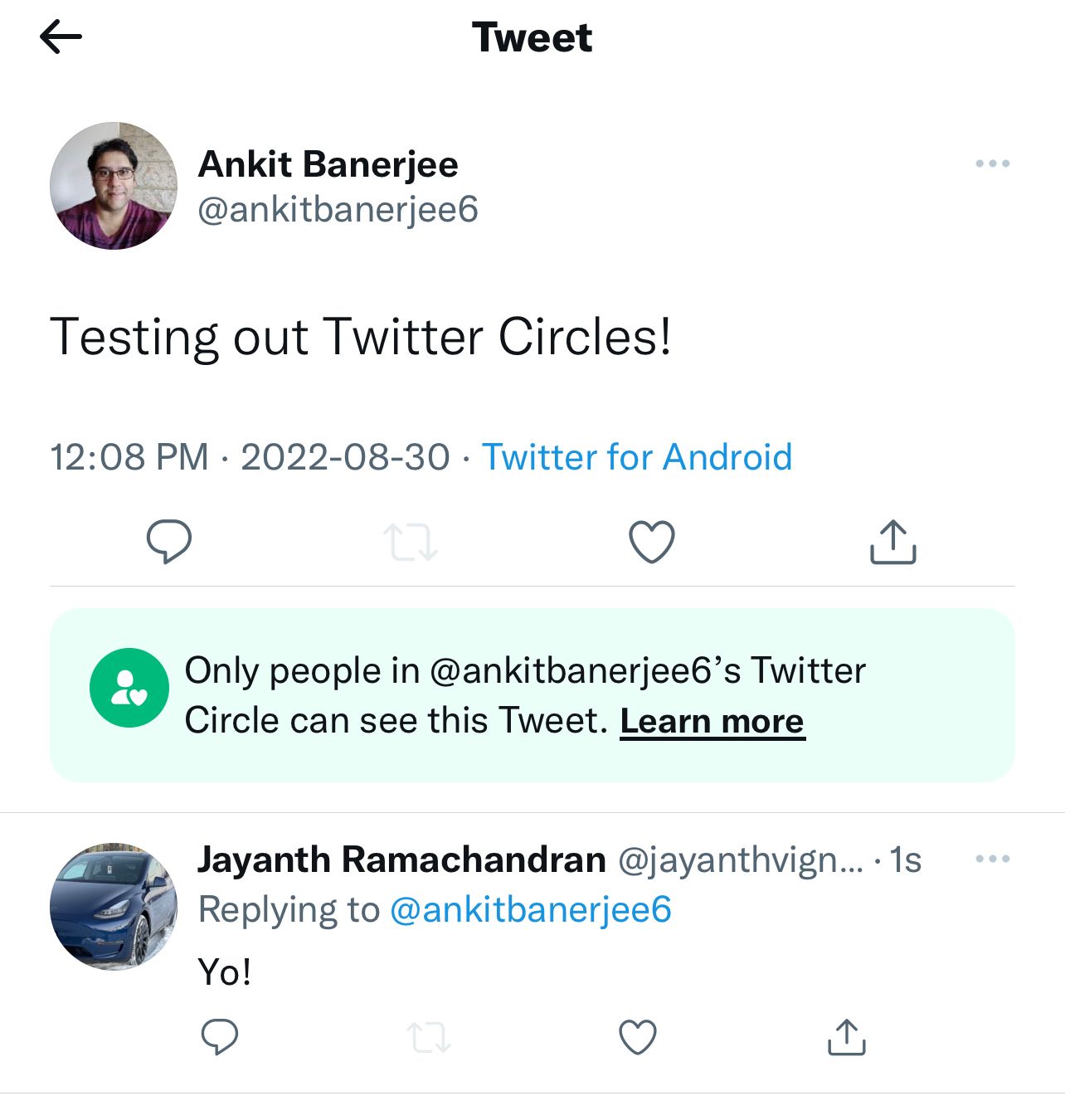Share Ankit Banerjee's tweet
This screenshot has height=1120, width=1065.
click(892, 542)
